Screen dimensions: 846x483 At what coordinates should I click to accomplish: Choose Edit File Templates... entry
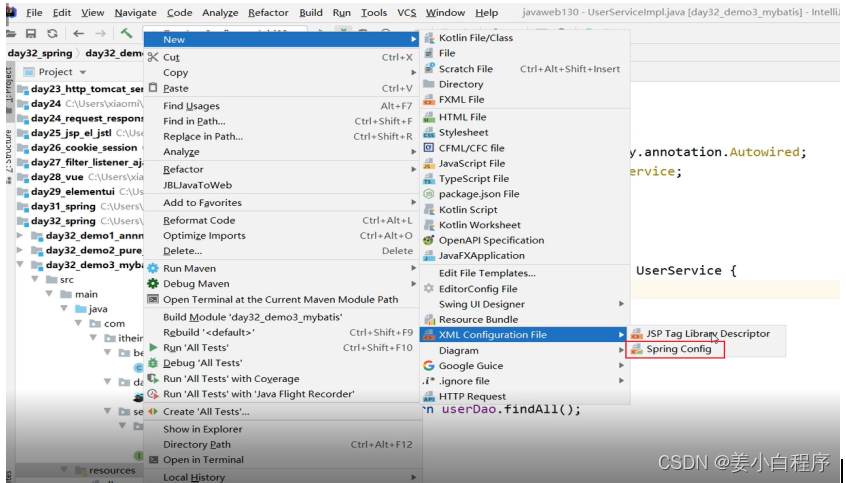pyautogui.click(x=524, y=273)
